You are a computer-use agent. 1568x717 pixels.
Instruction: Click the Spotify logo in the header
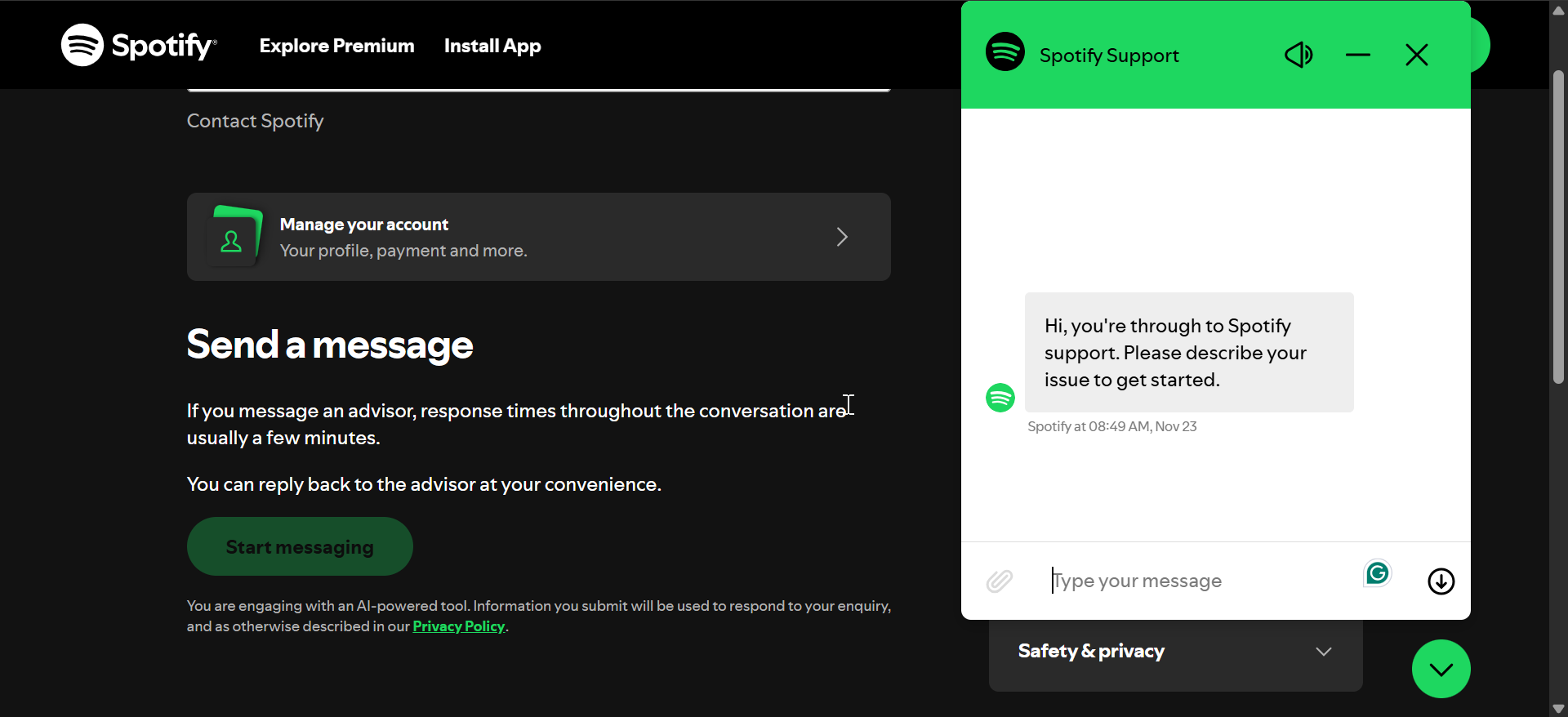point(139,45)
